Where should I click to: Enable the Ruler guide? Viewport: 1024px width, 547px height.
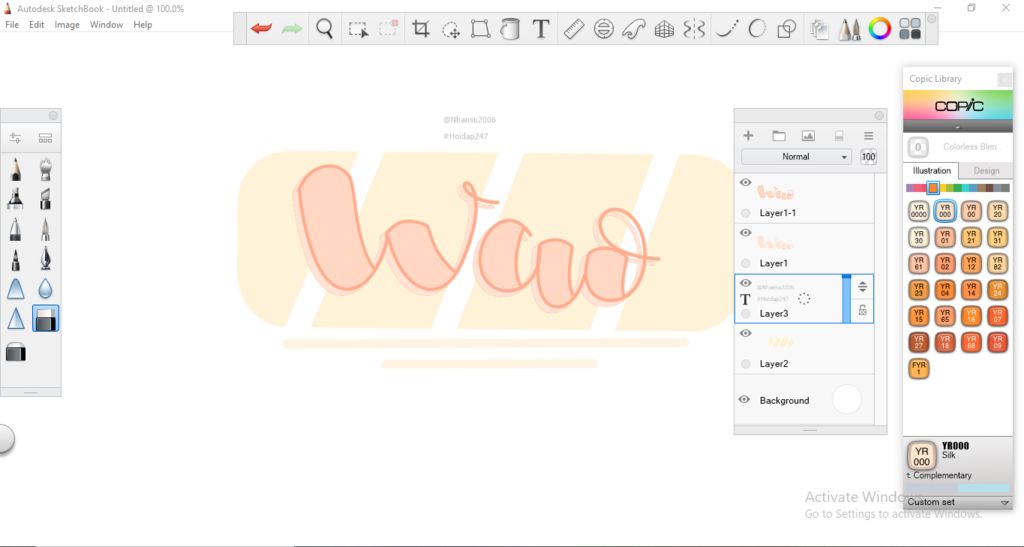click(x=573, y=29)
